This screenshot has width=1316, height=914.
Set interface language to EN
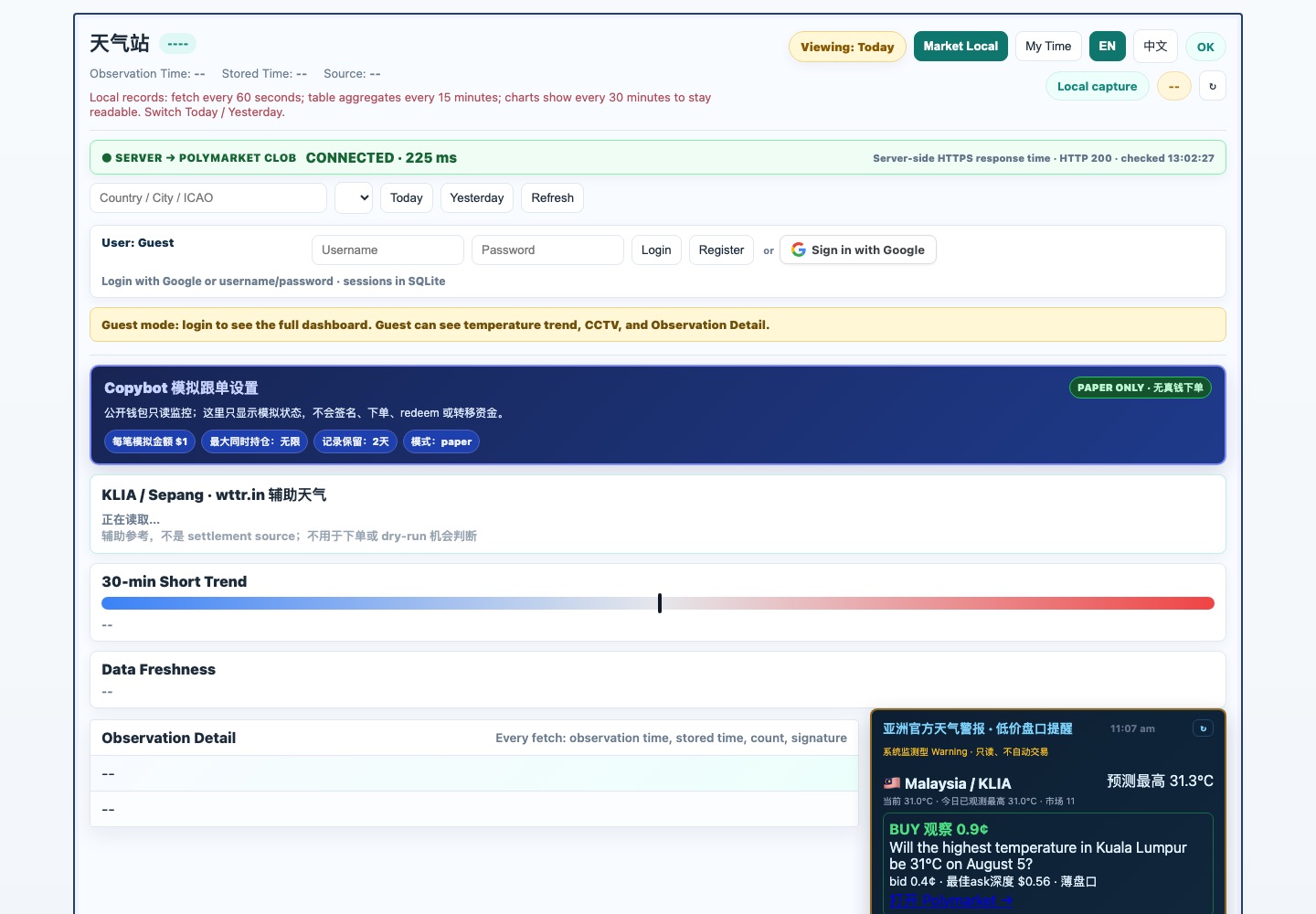[1107, 47]
